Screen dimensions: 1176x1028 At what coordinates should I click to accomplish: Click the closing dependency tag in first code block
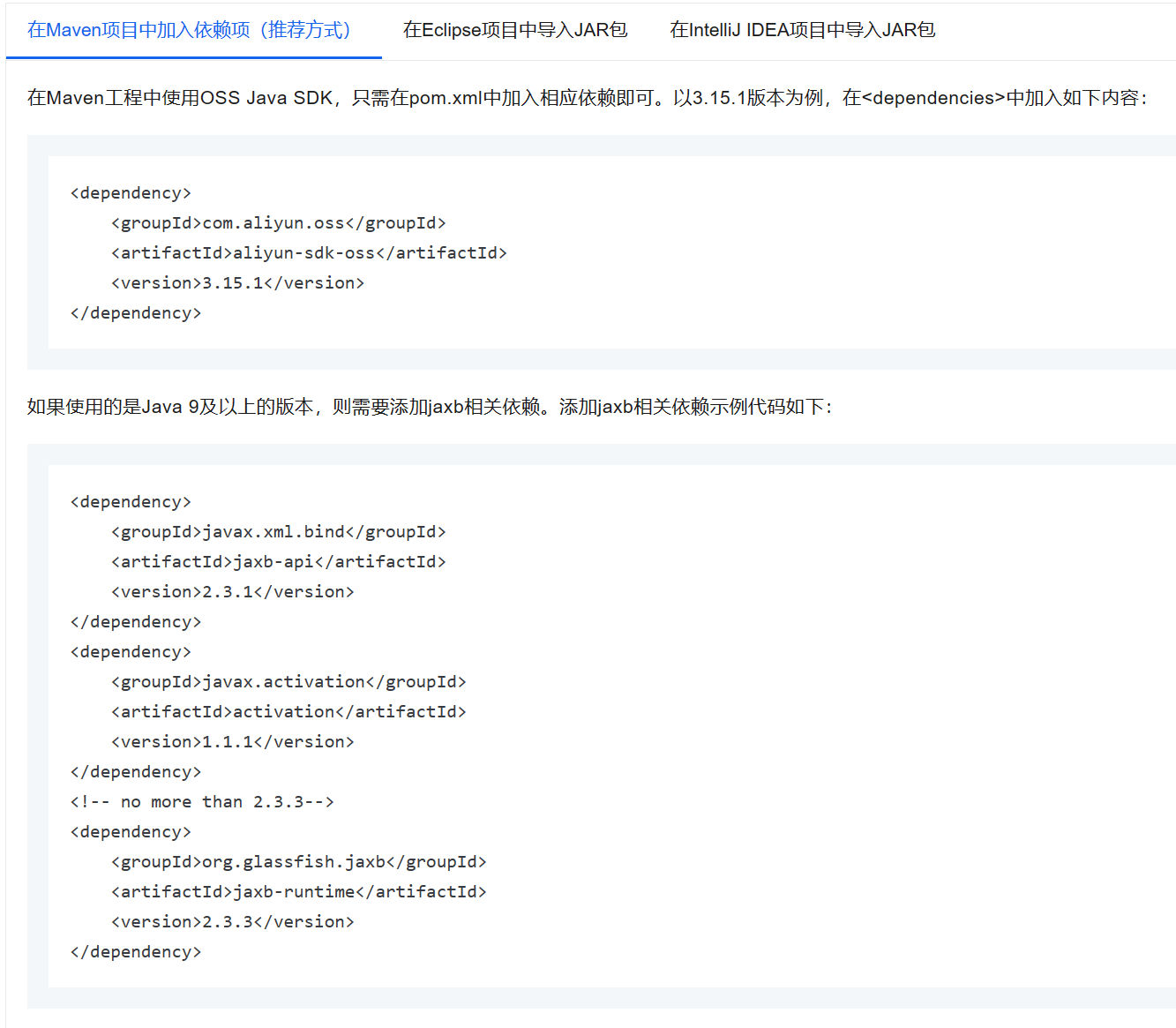click(x=136, y=313)
